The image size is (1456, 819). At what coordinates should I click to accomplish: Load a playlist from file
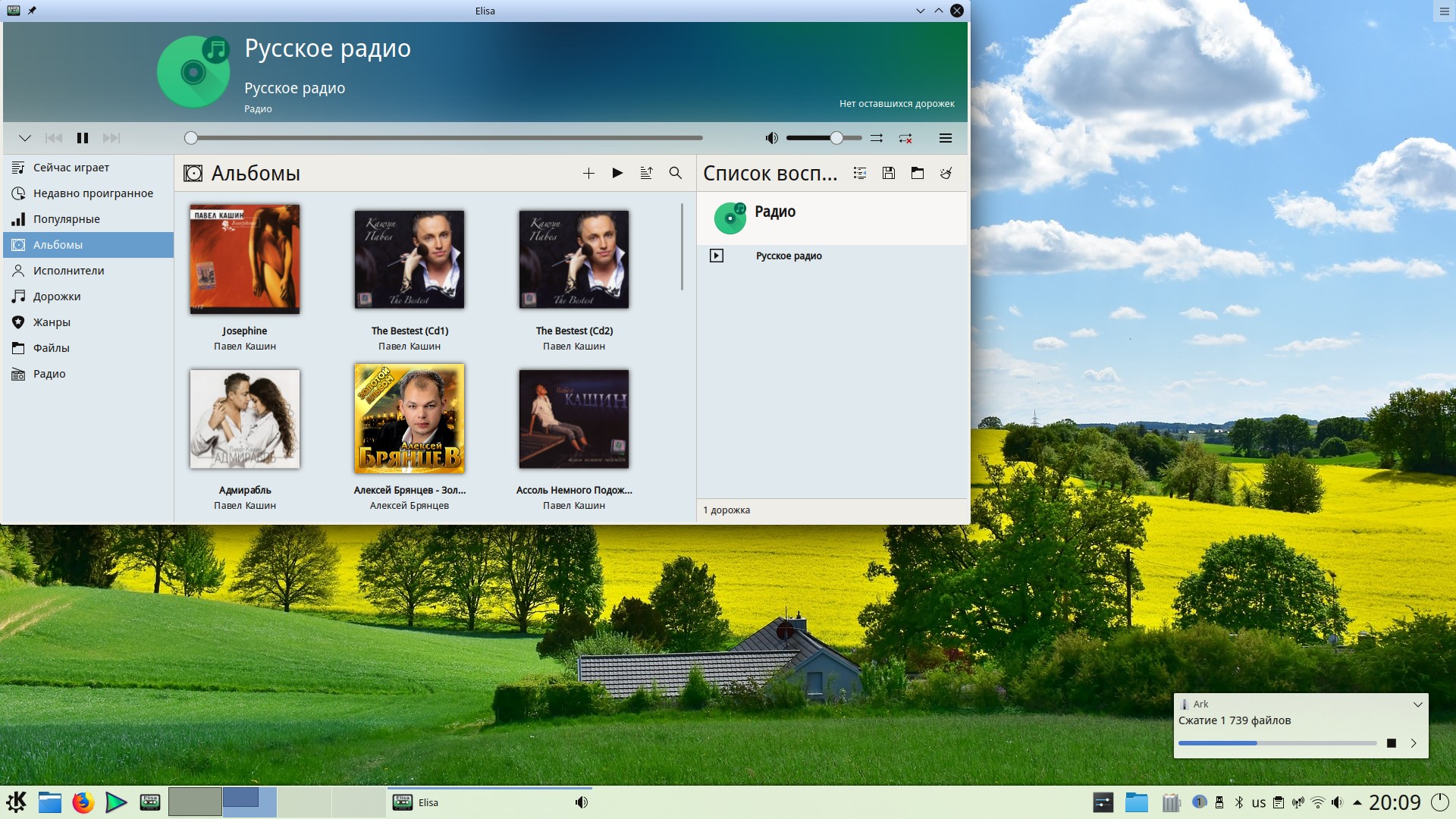coord(918,174)
